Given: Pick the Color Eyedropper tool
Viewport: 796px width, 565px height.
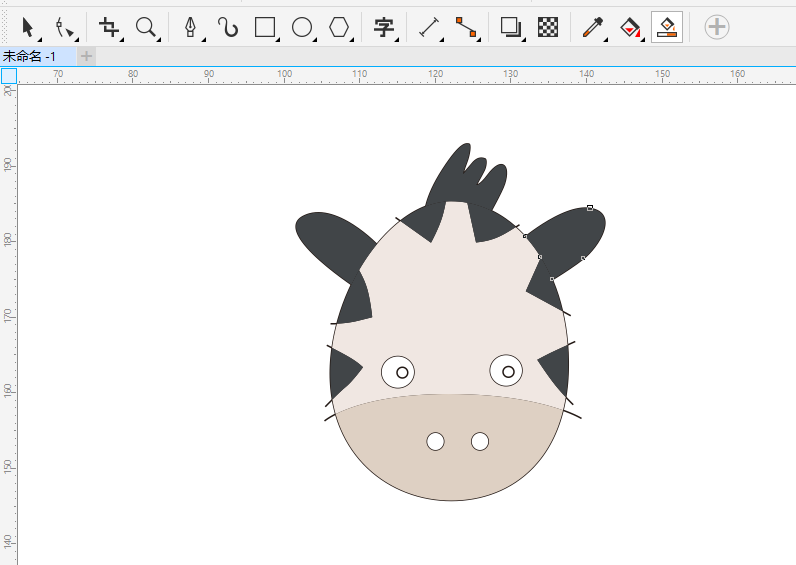Looking at the screenshot, I should tap(592, 27).
